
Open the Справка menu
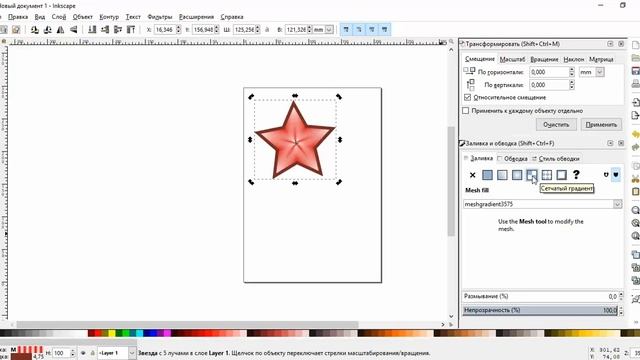coord(232,17)
